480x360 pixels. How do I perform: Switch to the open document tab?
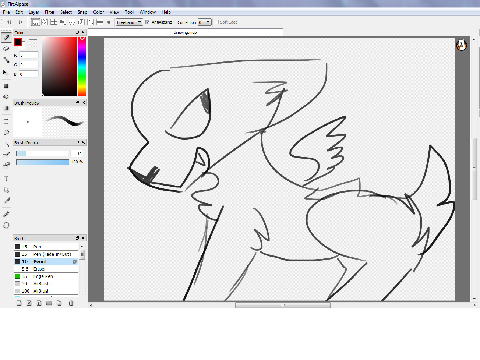(x=185, y=33)
